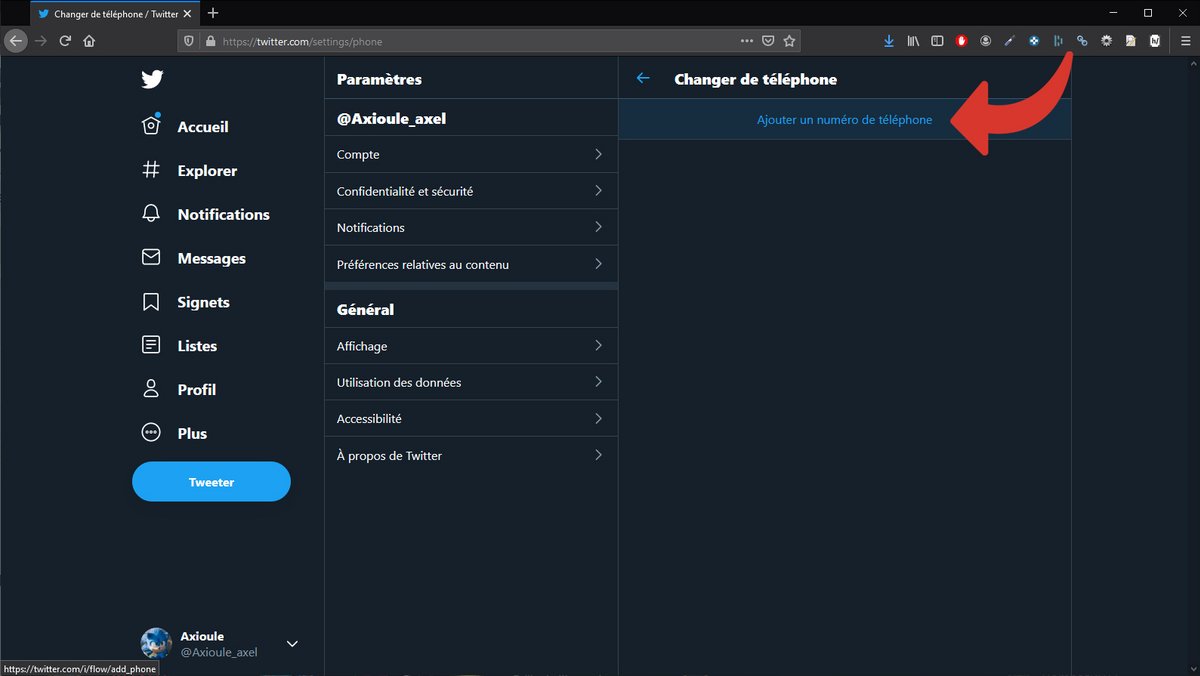Click the gear-shaped extension icon in toolbar

pyautogui.click(x=1107, y=41)
